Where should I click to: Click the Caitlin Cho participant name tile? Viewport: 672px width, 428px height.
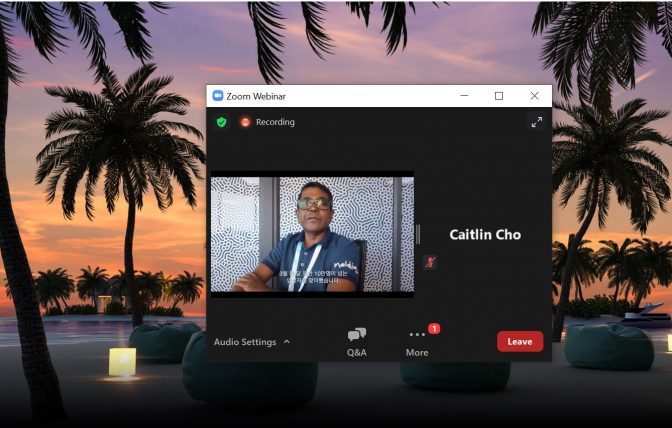click(485, 235)
